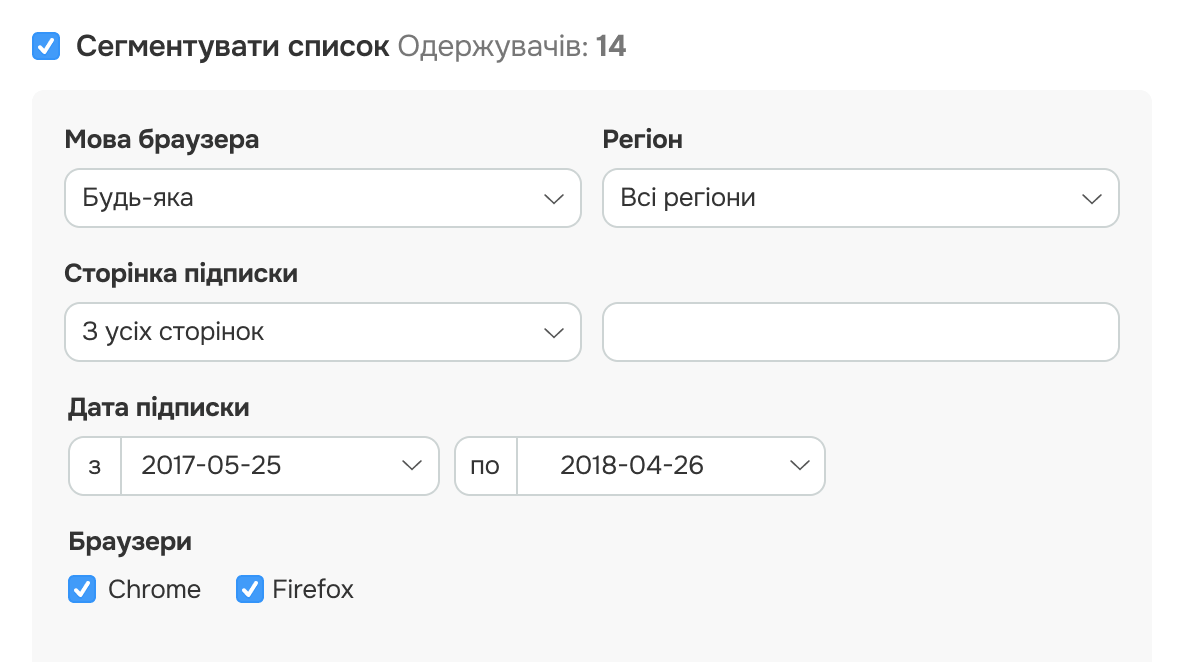Click the chevron arrow in Будь-яка dropdown
Image resolution: width=1184 pixels, height=662 pixels.
[554, 199]
